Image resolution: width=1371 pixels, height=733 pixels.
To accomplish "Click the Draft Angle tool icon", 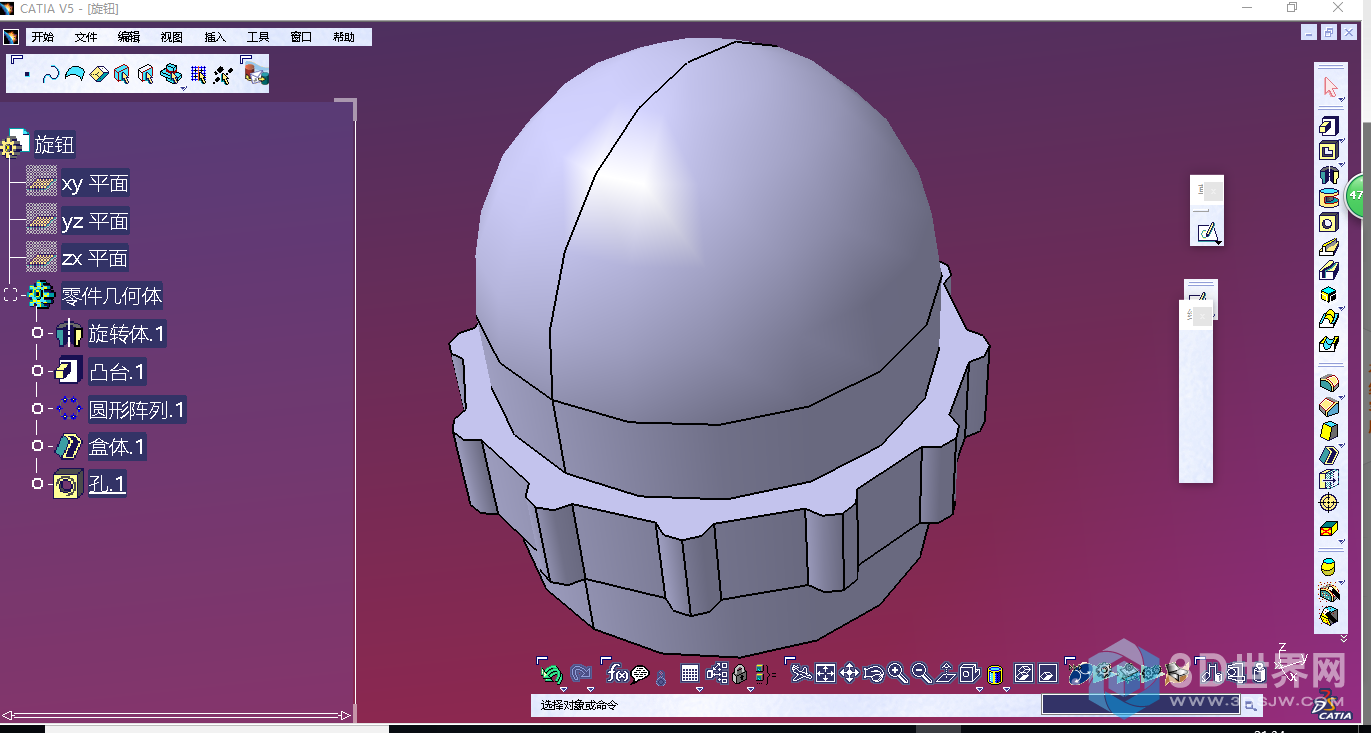I will click(x=1328, y=431).
